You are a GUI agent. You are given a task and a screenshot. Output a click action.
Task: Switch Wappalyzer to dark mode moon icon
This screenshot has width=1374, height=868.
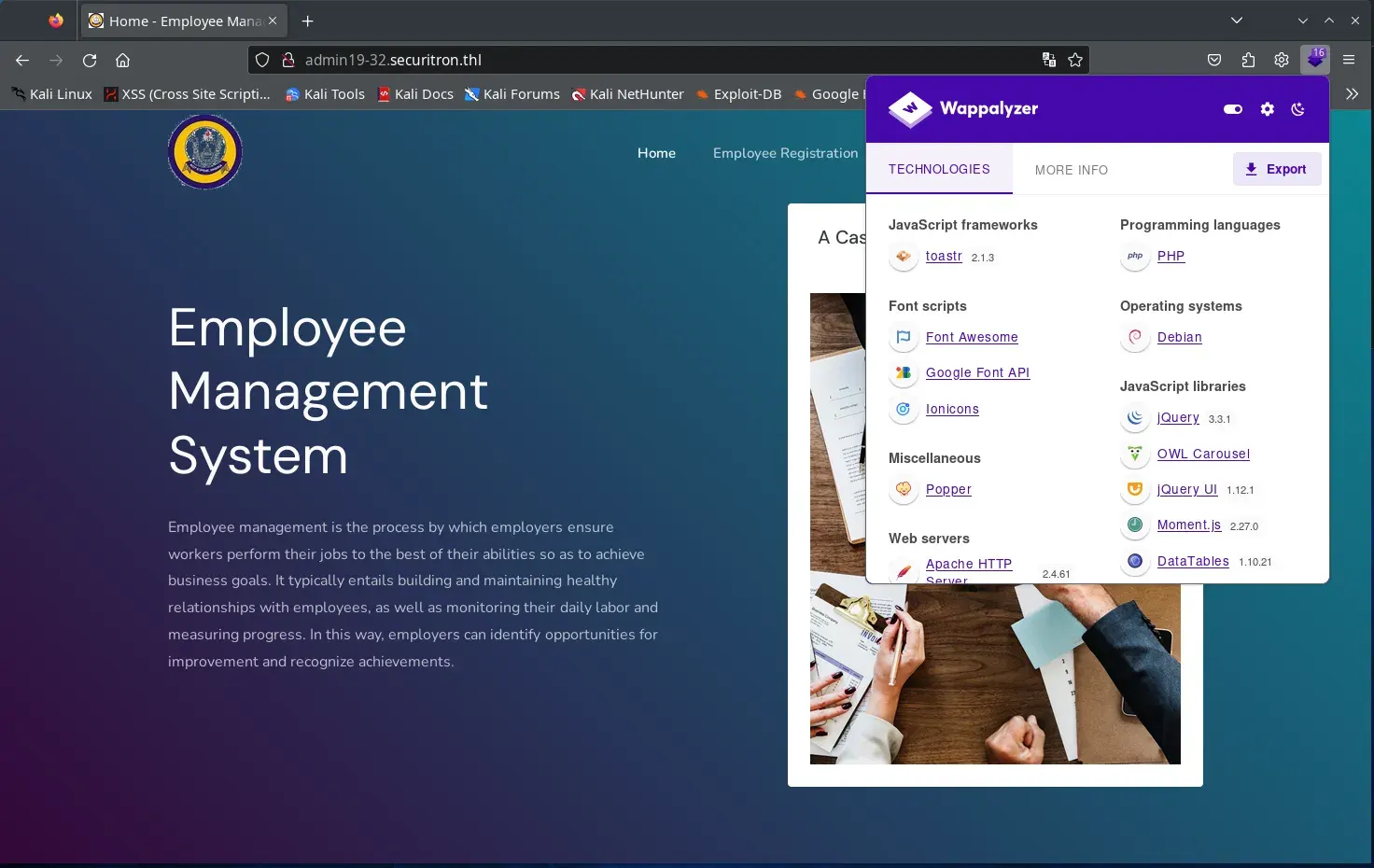pyautogui.click(x=1297, y=109)
